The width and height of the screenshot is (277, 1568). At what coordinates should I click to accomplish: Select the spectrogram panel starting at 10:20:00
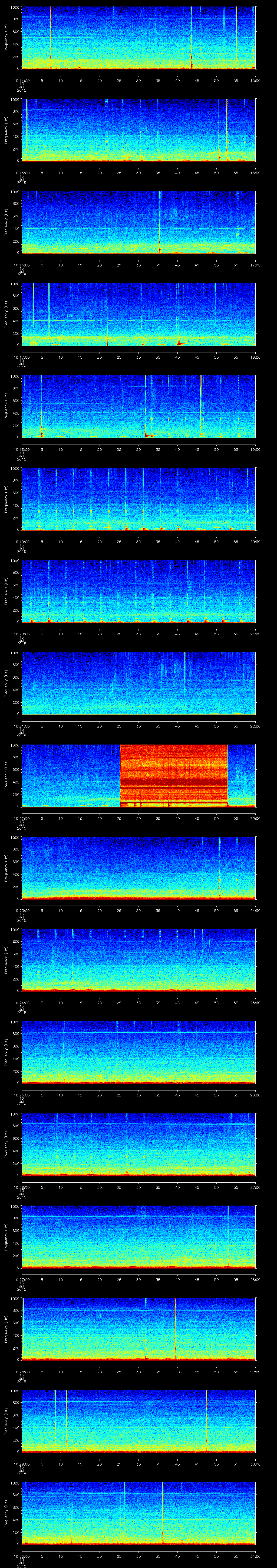(x=139, y=591)
